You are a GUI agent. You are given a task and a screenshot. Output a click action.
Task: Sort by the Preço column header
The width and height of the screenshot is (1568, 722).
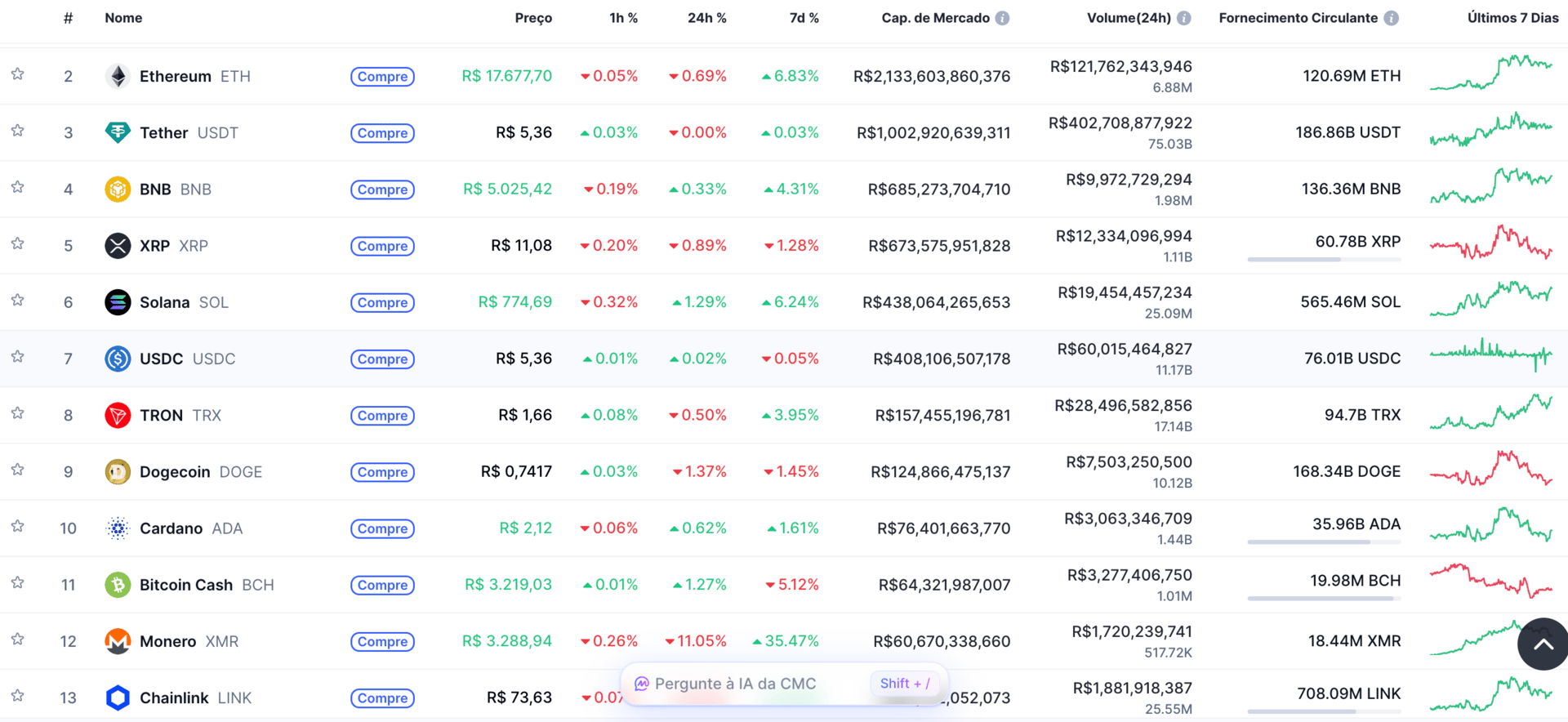pyautogui.click(x=533, y=18)
